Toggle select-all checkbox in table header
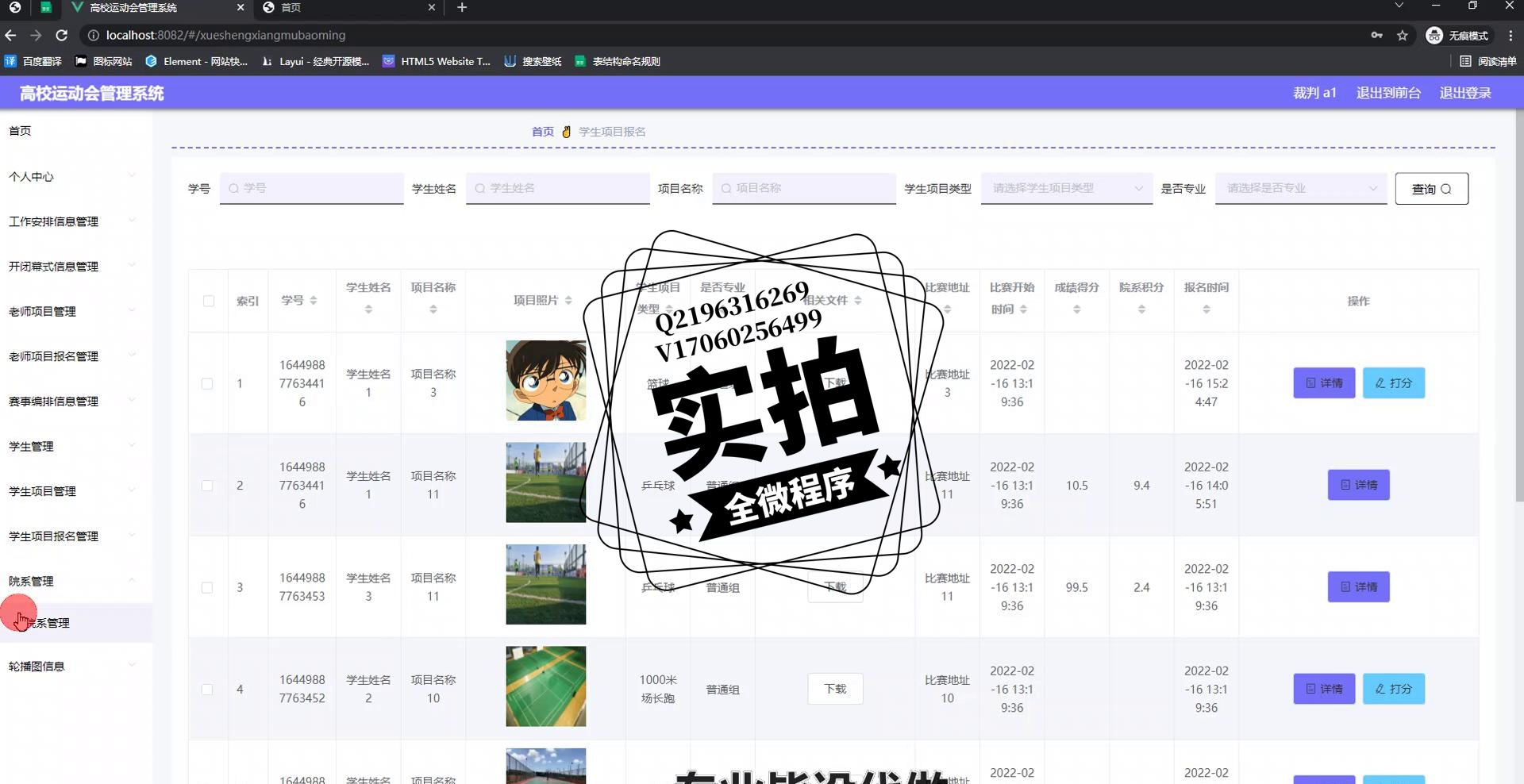 [209, 301]
